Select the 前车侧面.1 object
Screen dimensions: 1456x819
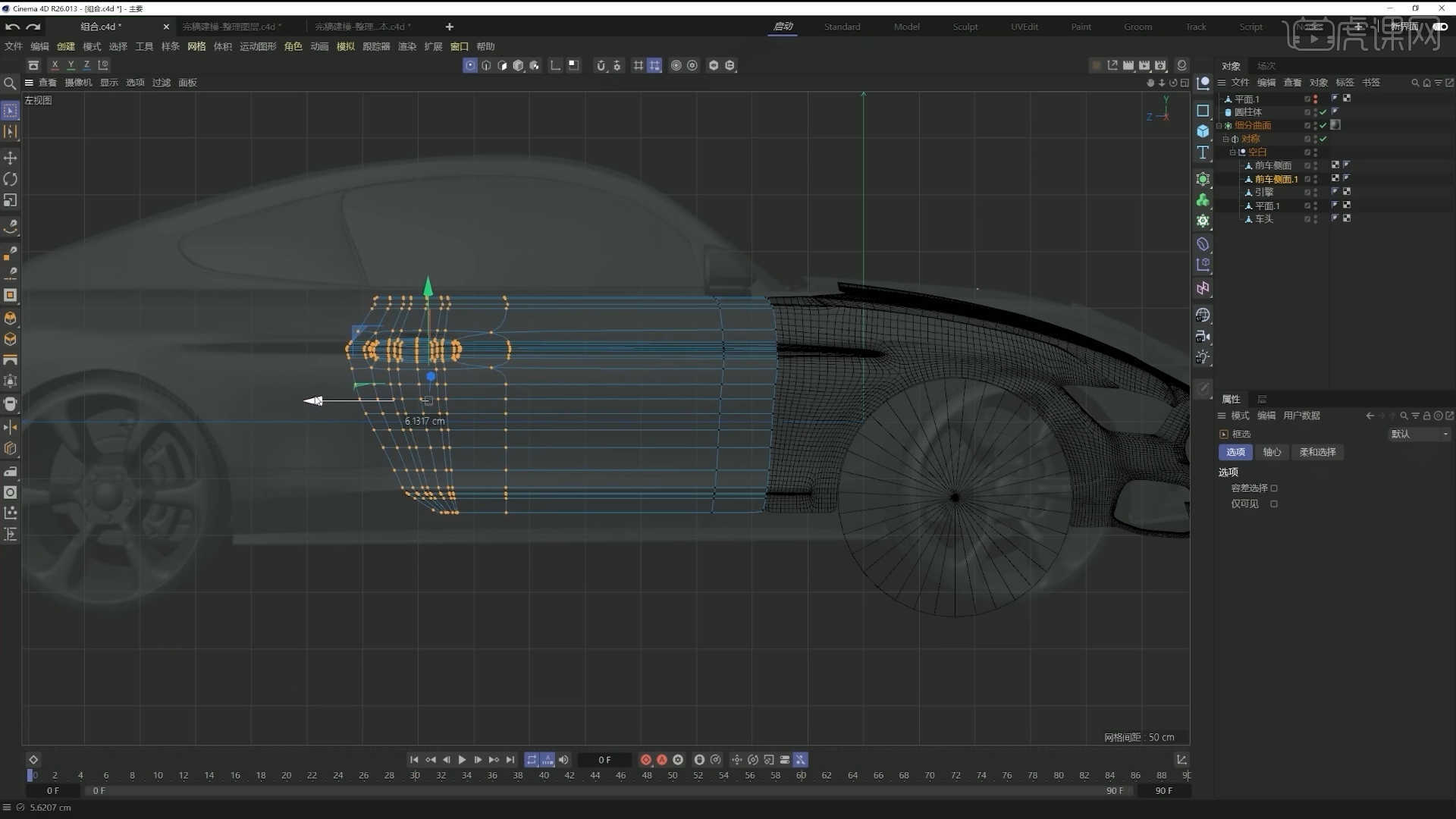pyautogui.click(x=1276, y=179)
